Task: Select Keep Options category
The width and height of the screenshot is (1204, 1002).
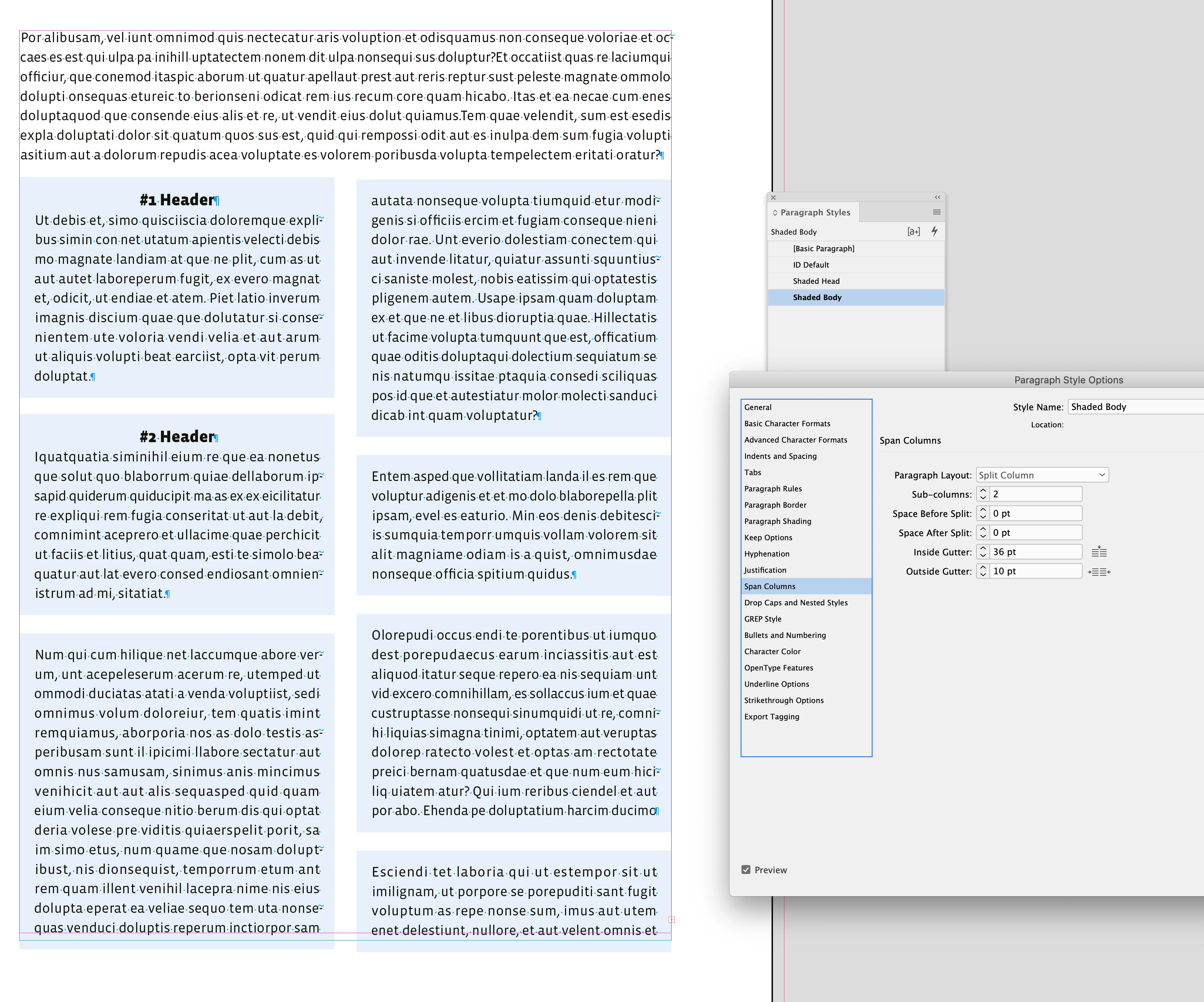Action: coord(768,538)
